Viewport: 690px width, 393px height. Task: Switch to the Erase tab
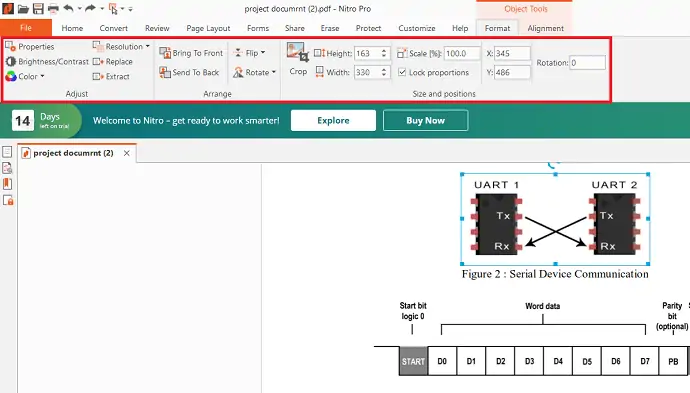[x=330, y=28]
